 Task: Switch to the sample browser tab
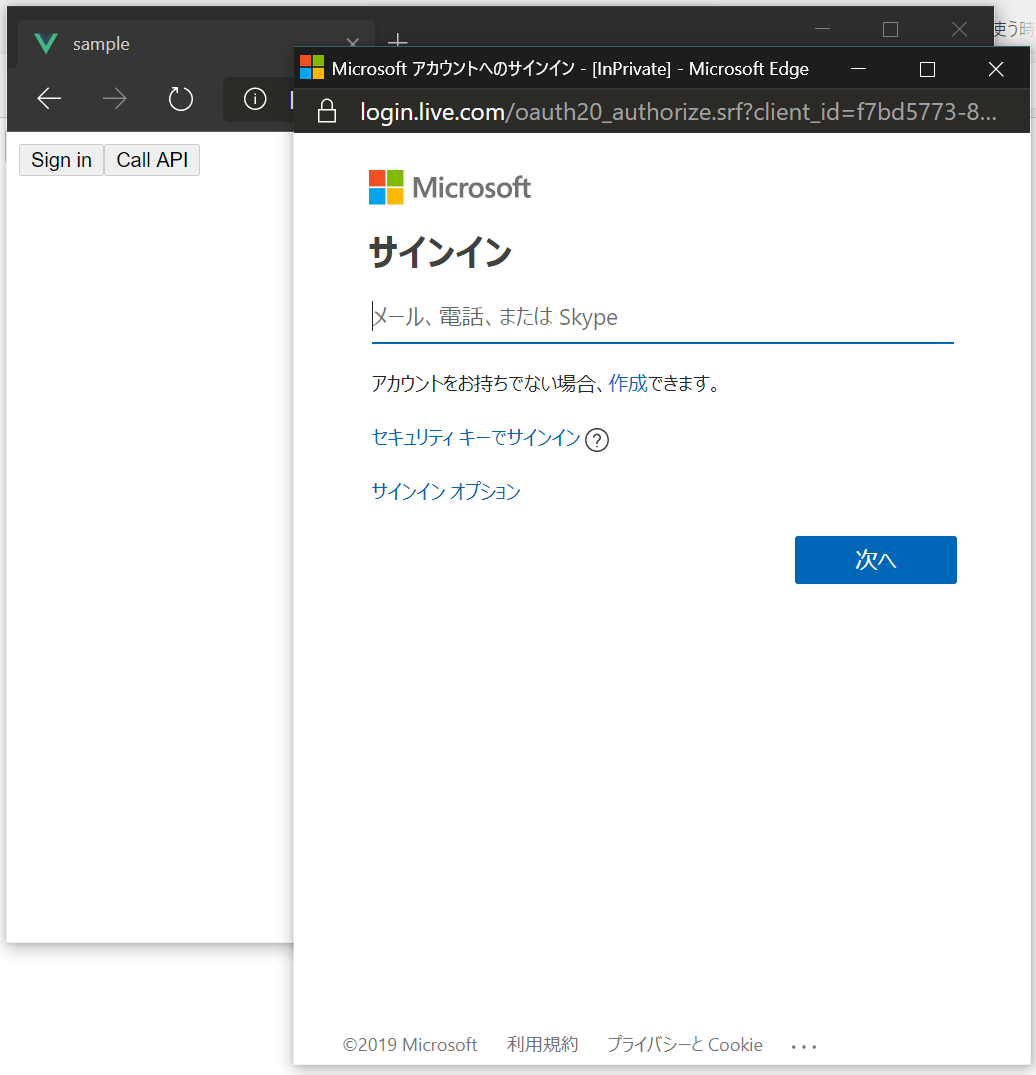[150, 43]
